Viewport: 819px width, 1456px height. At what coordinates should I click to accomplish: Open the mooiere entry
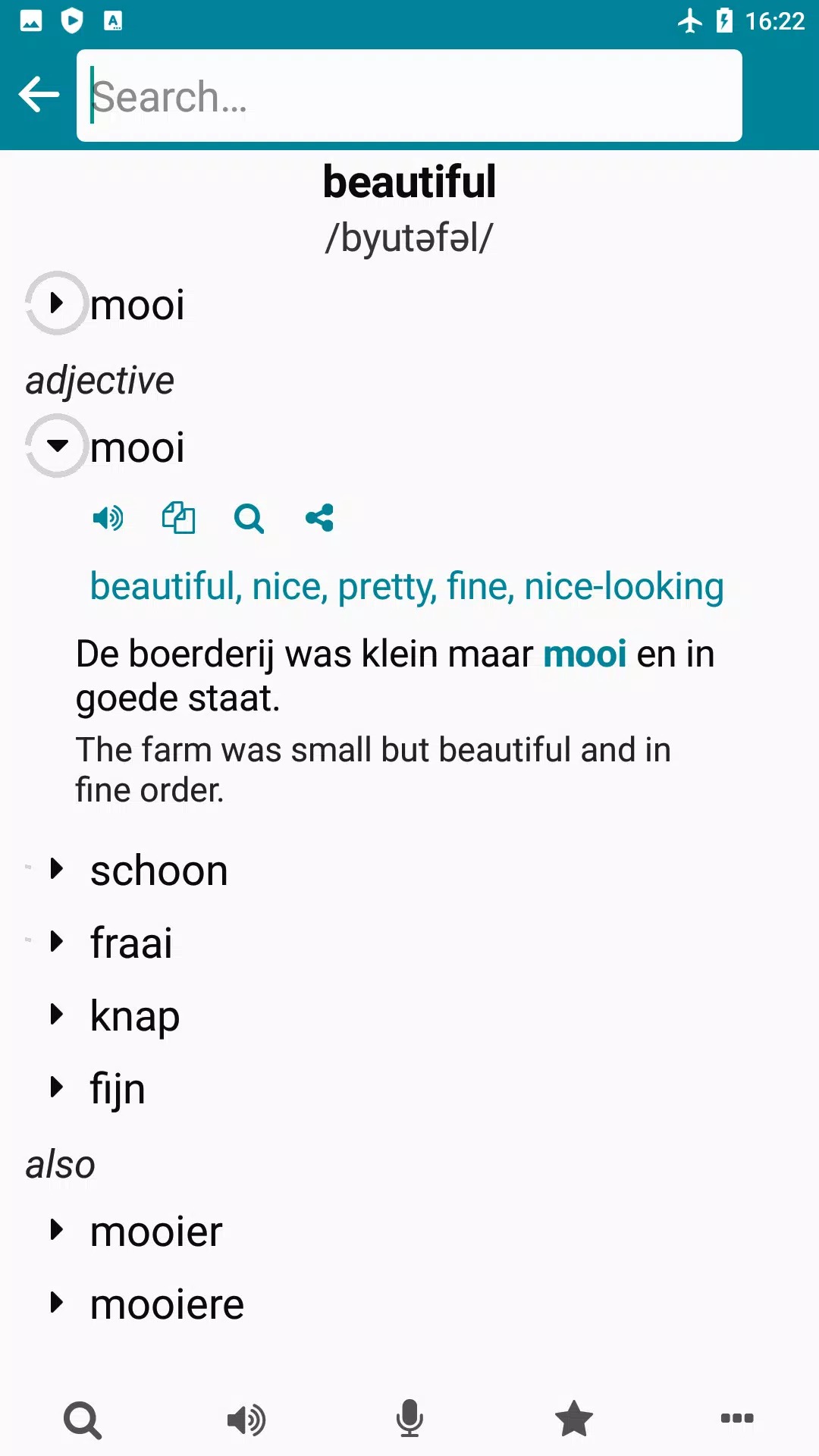57,1303
